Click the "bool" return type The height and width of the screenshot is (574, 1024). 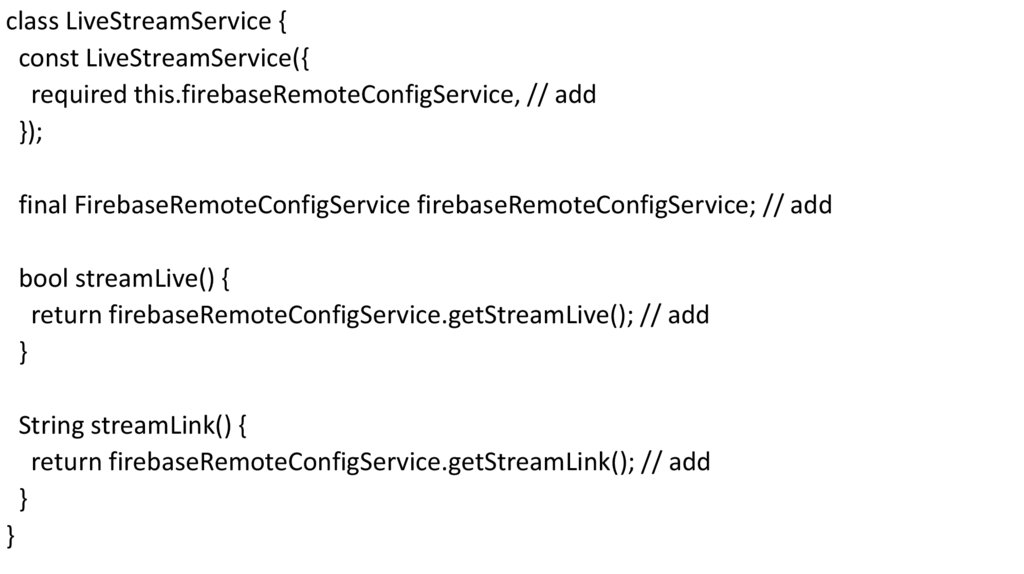click(44, 279)
